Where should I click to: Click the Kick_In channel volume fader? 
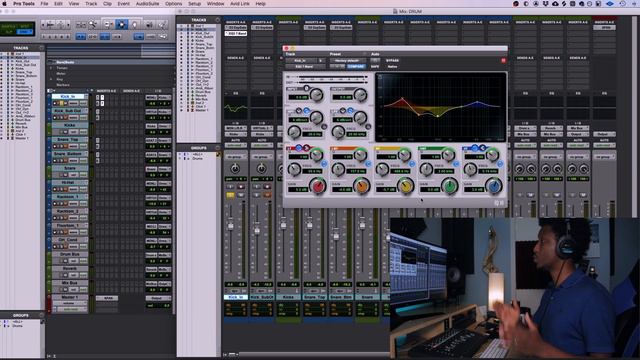pos(231,225)
